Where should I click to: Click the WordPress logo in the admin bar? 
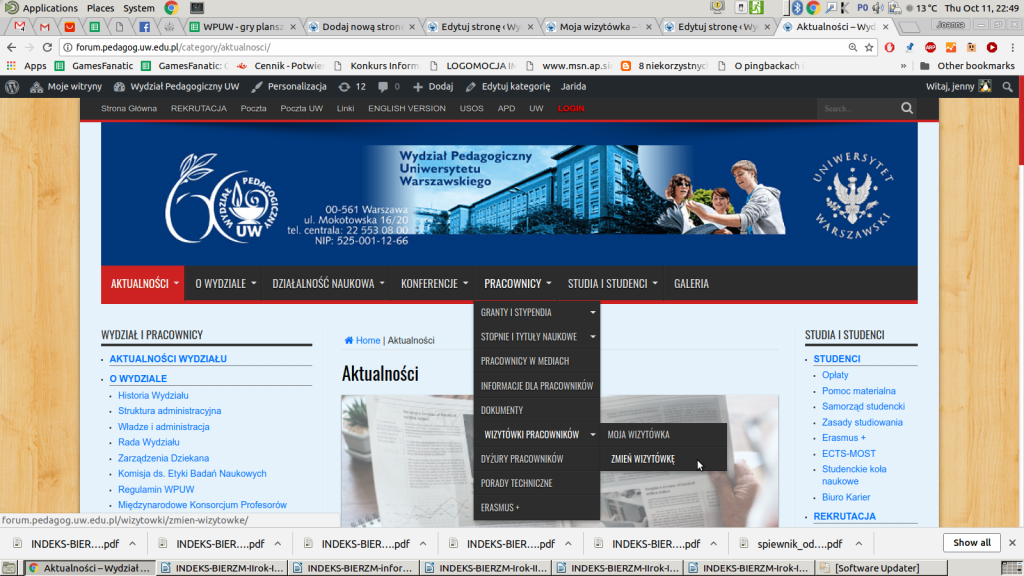coord(12,86)
